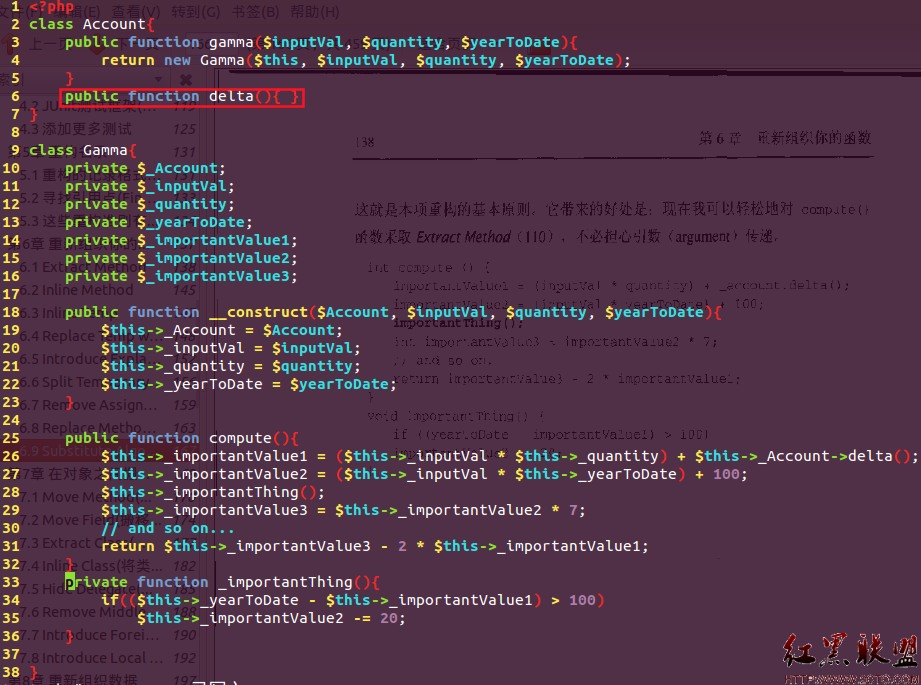
Task: Click the '// and so on...' comment
Action: 168,528
